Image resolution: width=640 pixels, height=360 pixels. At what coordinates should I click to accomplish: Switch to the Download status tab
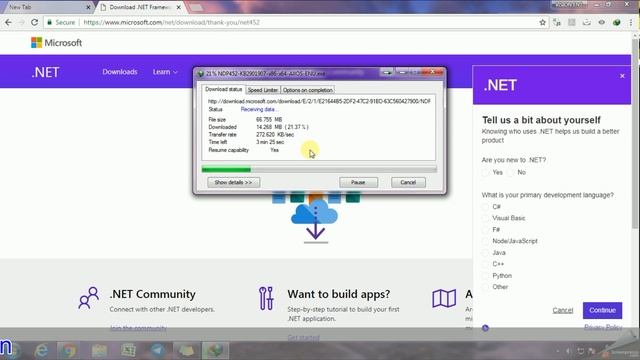(x=223, y=89)
